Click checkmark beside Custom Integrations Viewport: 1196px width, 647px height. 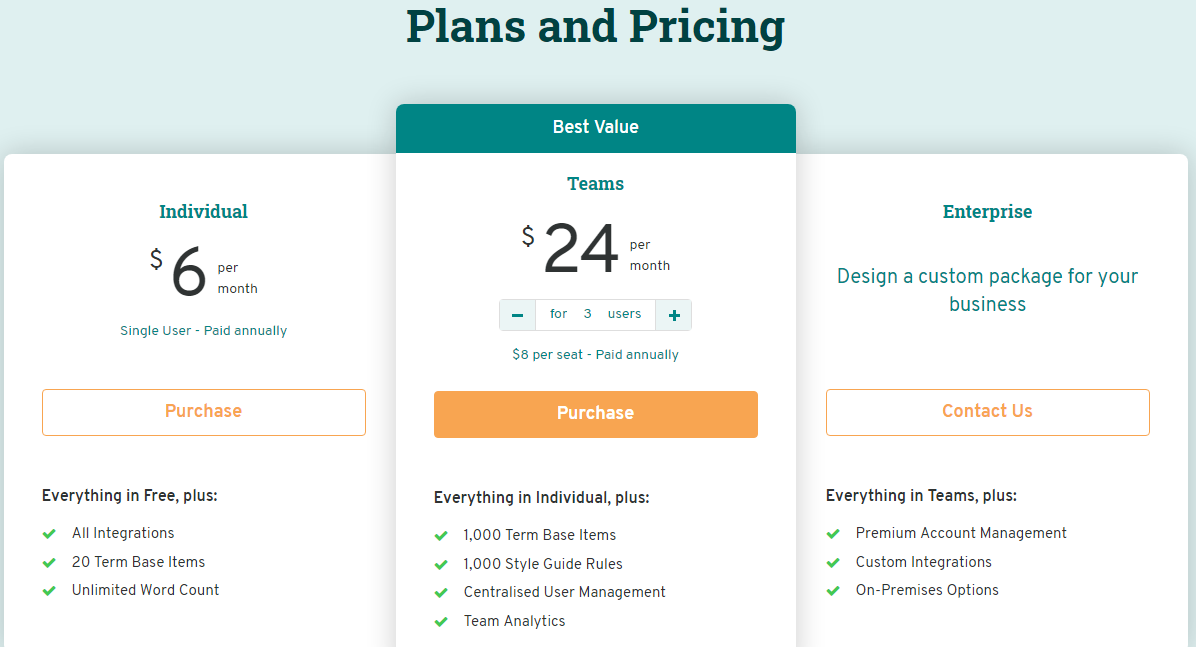[833, 562]
